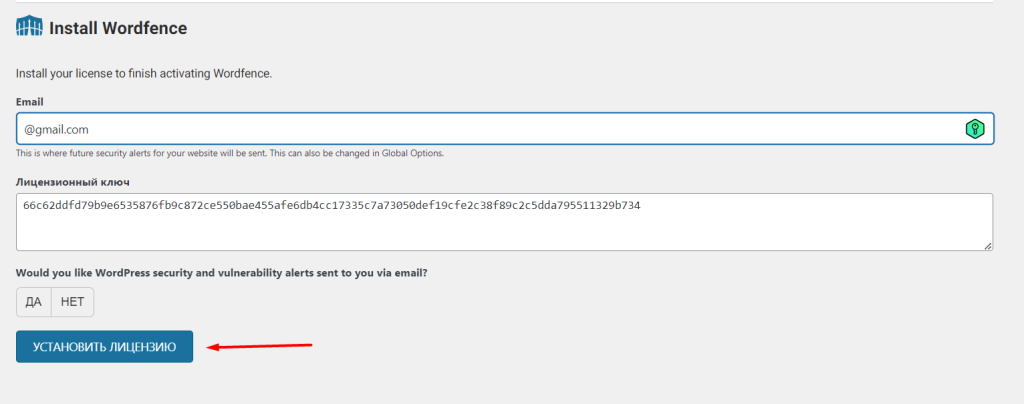Select ДА for email security alerts
Image resolution: width=1024 pixels, height=404 pixels.
click(33, 302)
